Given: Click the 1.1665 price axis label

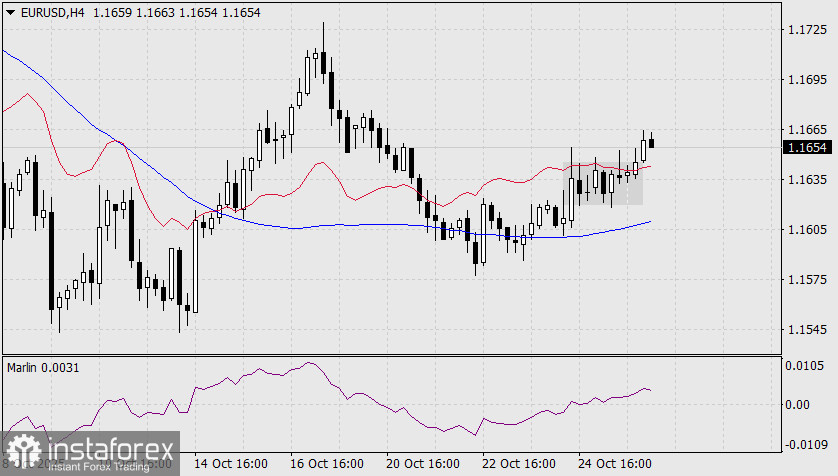Looking at the screenshot, I should tap(807, 129).
